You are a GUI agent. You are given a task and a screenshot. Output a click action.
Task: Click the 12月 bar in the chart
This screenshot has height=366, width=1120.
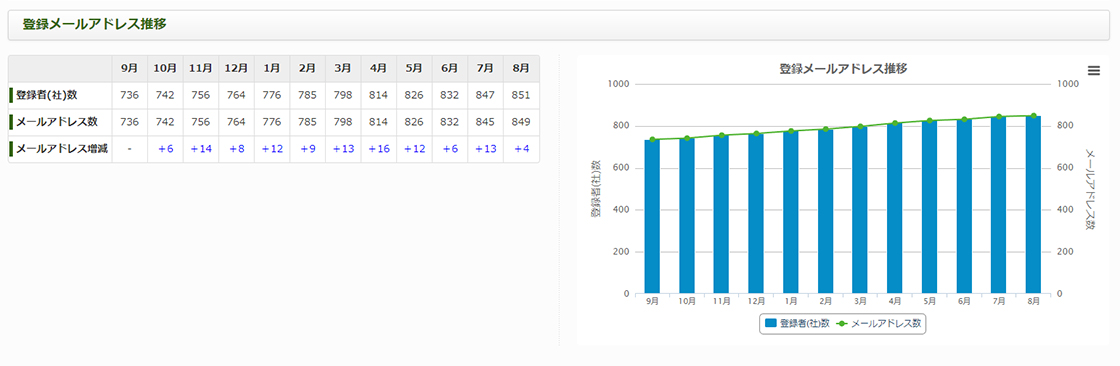click(756, 214)
